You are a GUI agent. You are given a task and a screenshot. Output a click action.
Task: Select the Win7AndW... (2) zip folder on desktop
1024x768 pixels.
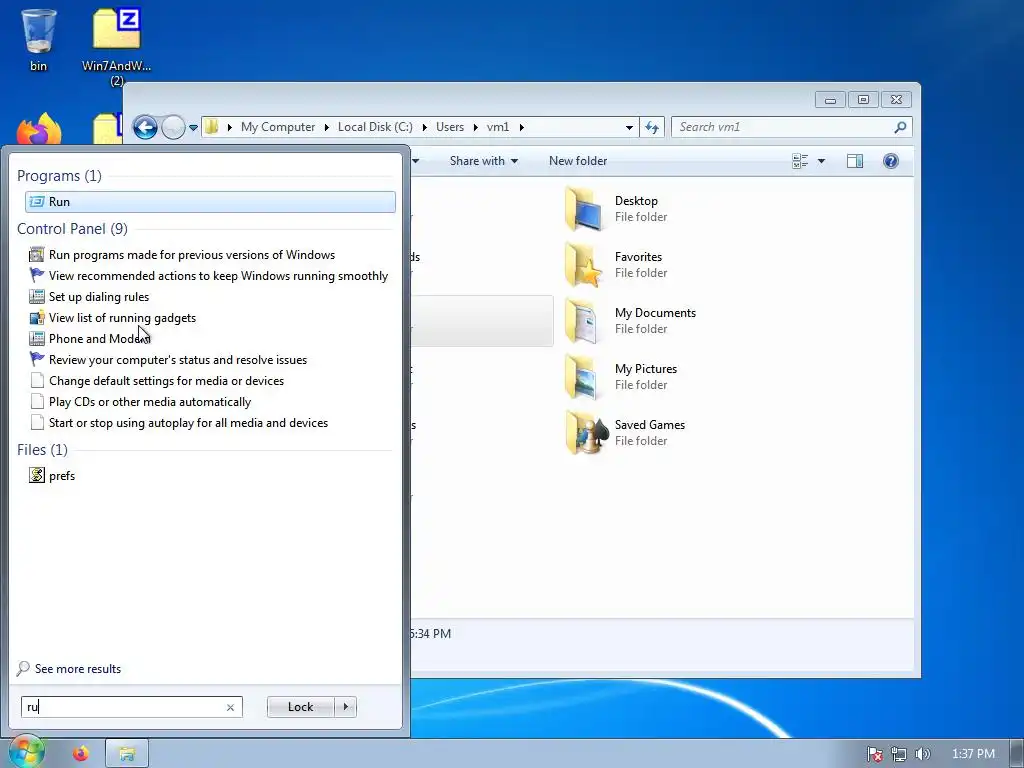click(116, 46)
